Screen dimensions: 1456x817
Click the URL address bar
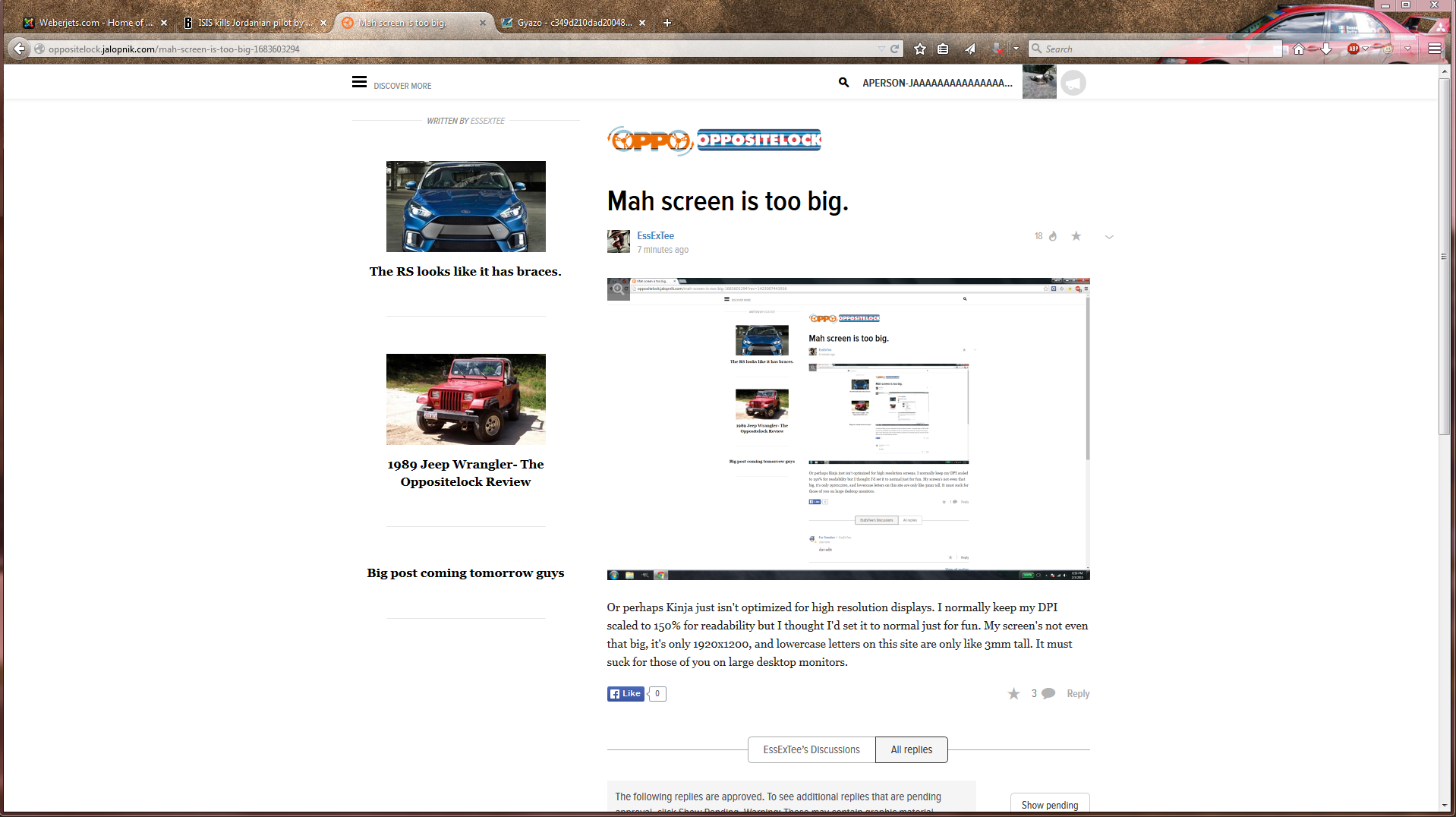pos(455,49)
